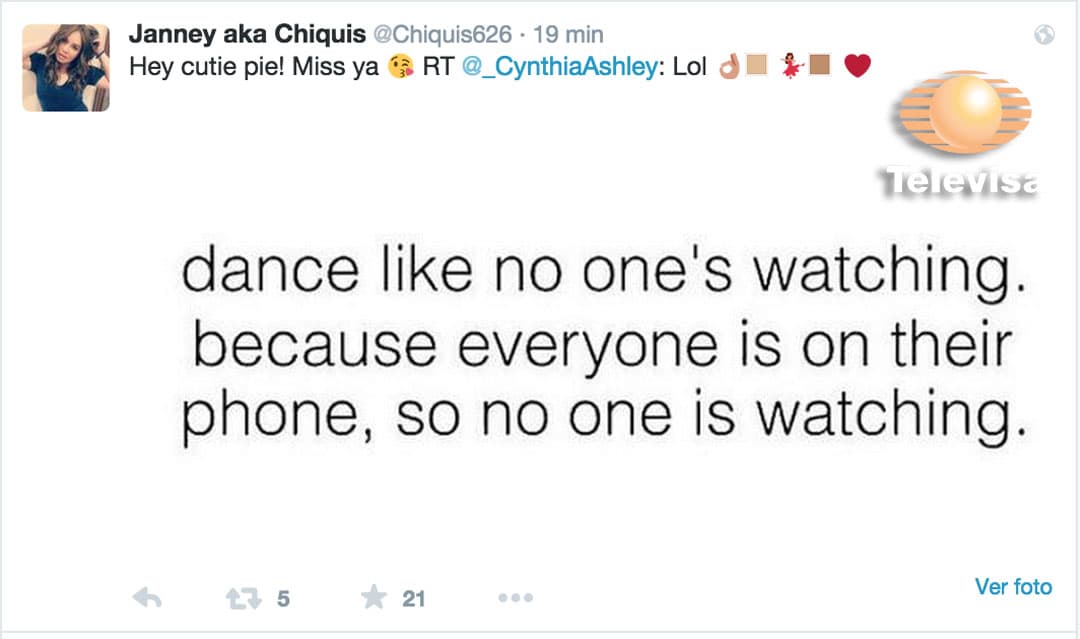
Task: Click the dancer emoji in the tweet
Action: coord(792,66)
